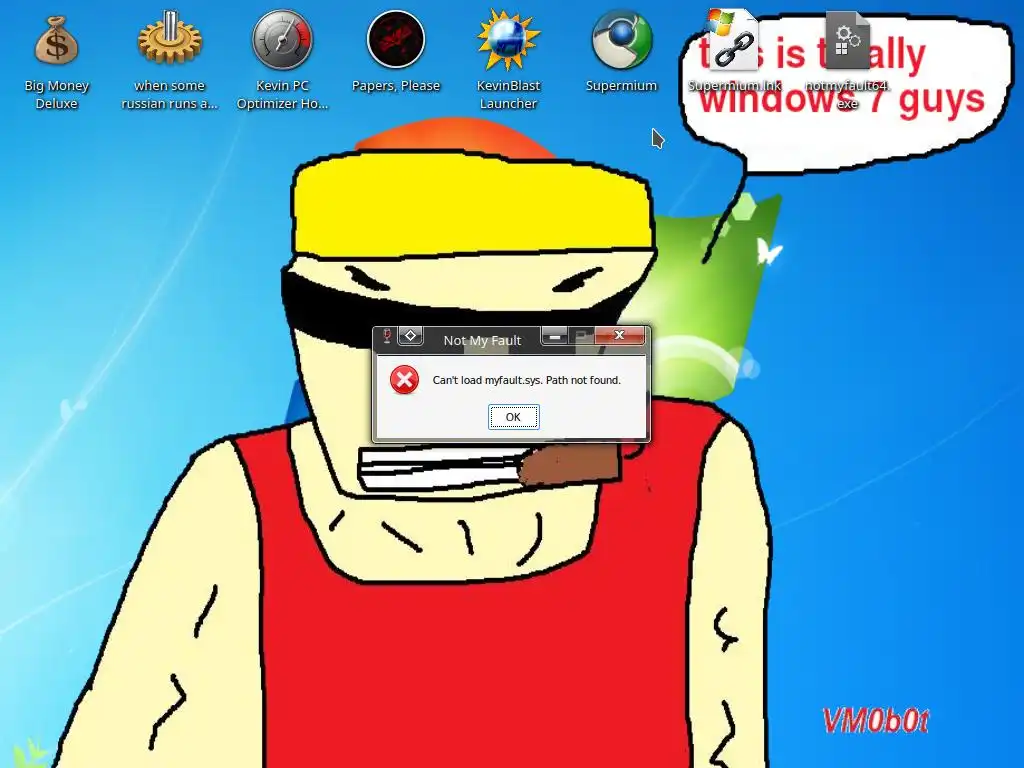Image resolution: width=1024 pixels, height=768 pixels.
Task: Click the 'KevinBlast Launcher' icon label
Action: 508,95
